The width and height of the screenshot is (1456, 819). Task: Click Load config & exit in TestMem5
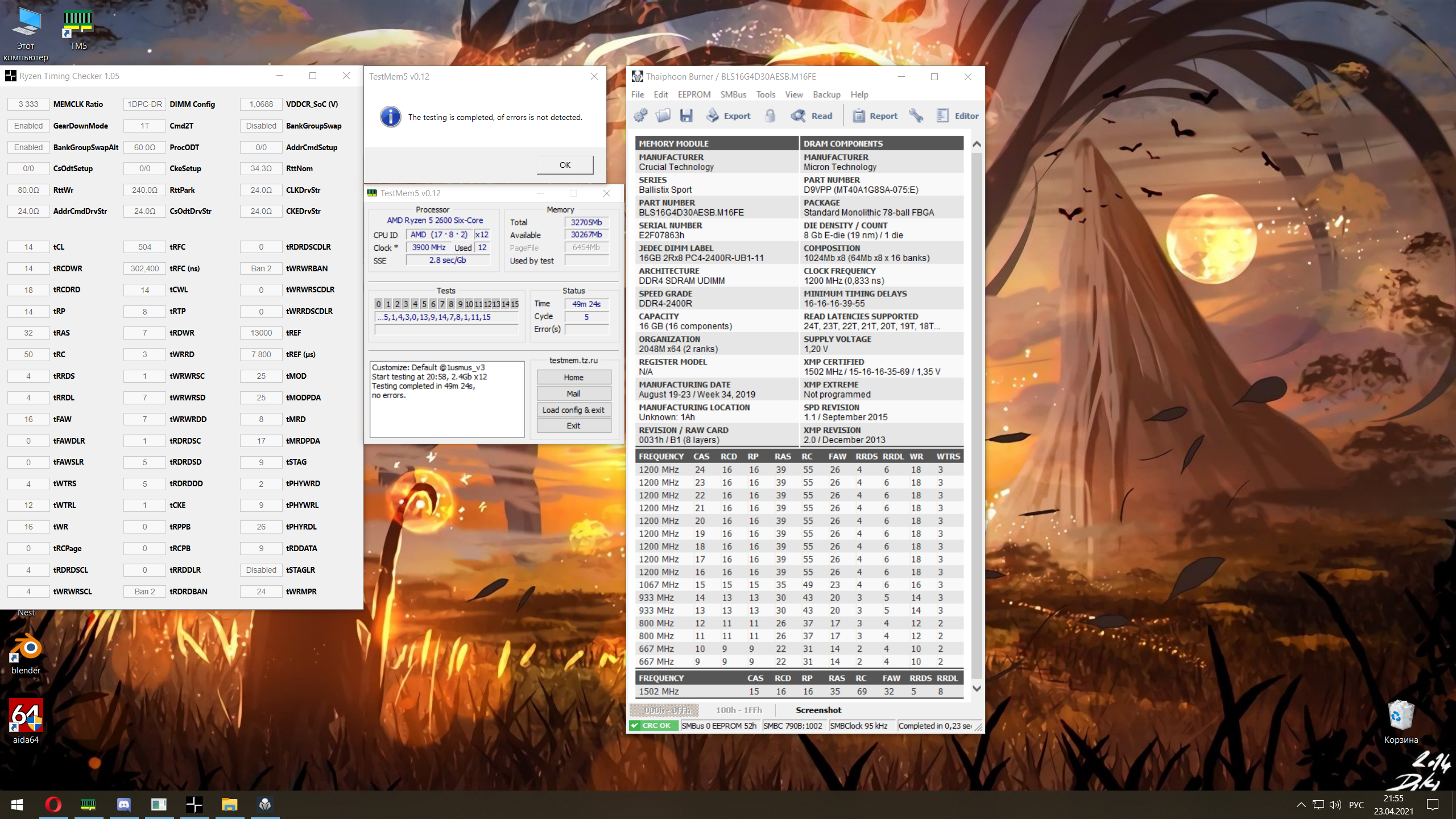573,409
